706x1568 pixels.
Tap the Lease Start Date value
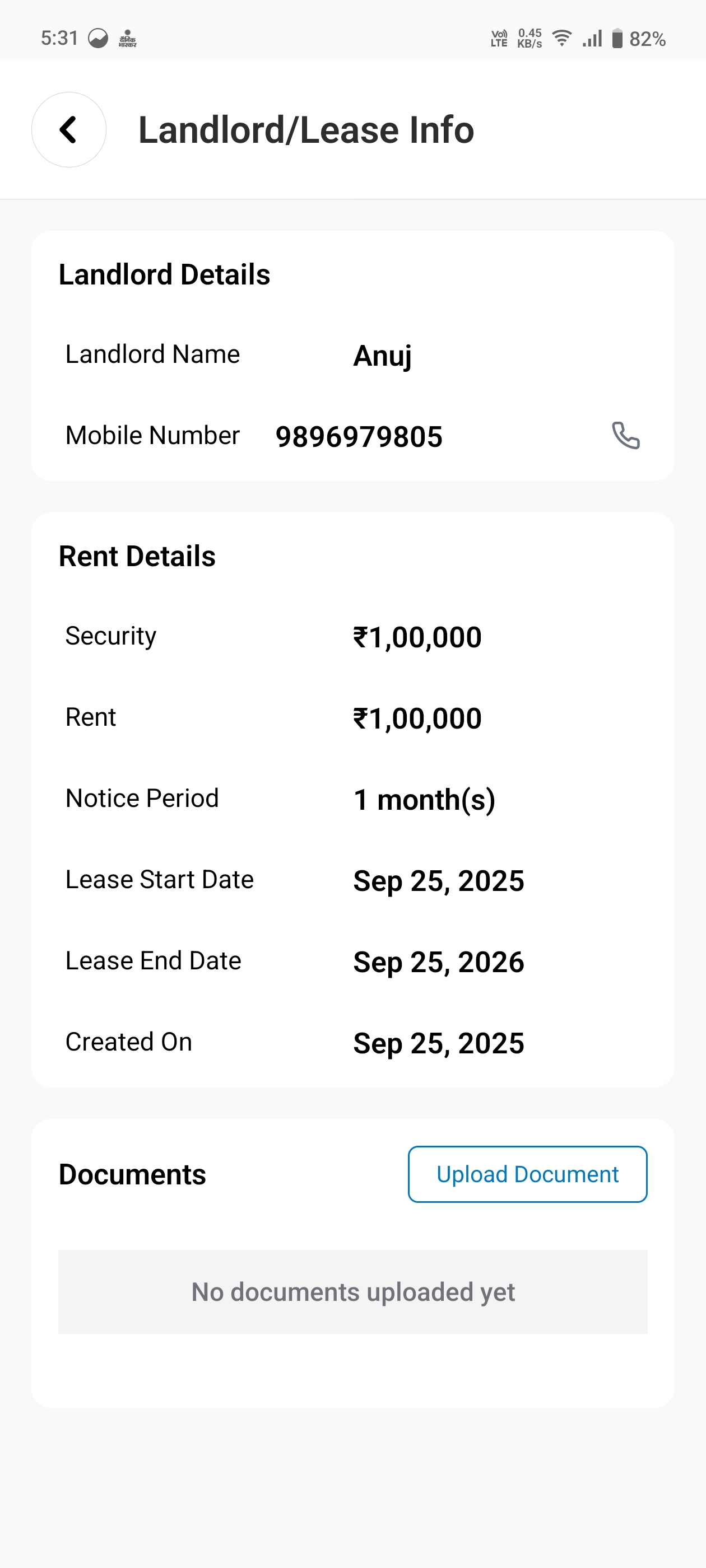point(439,881)
